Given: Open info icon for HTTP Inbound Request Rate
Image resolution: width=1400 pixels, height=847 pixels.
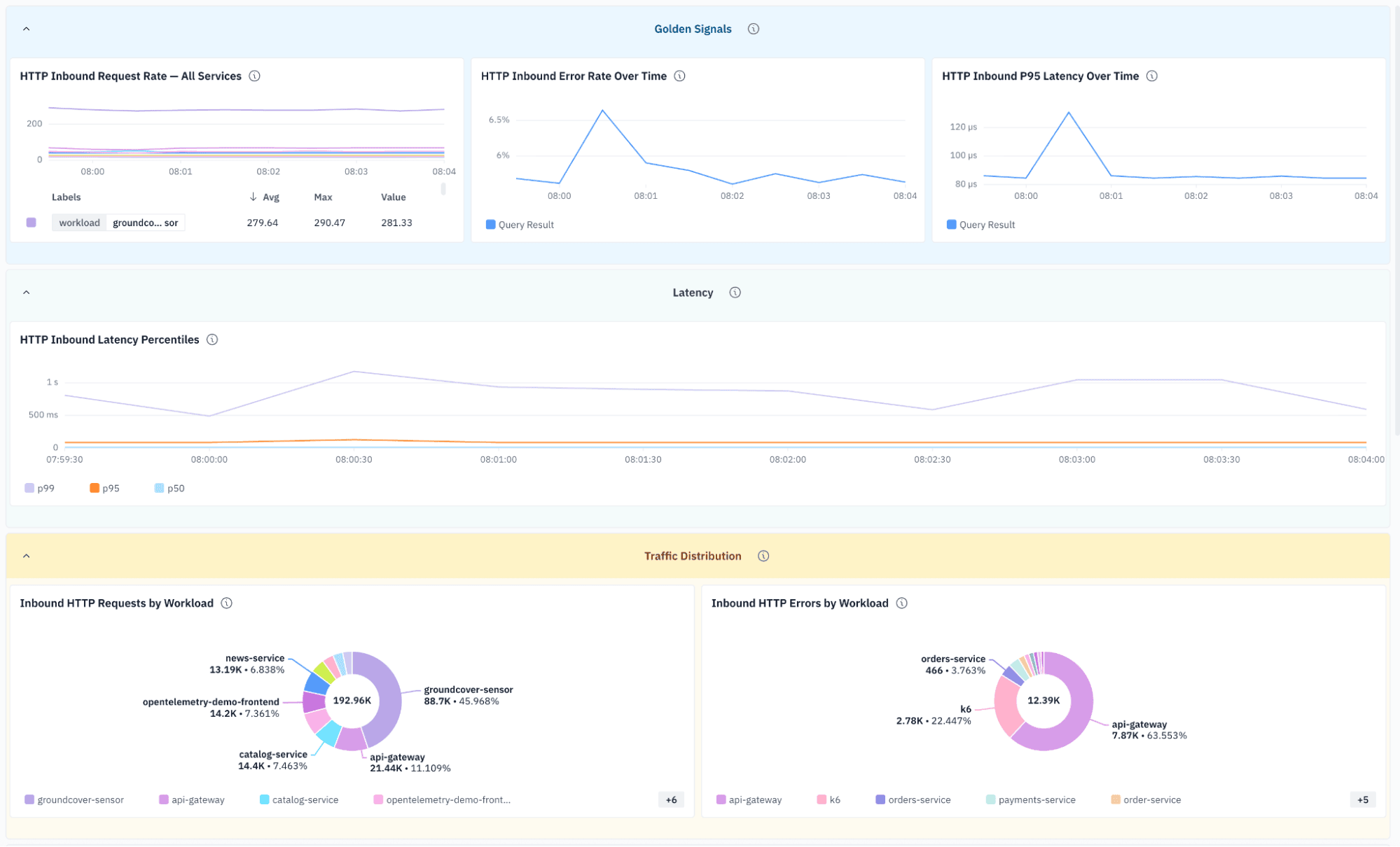Looking at the screenshot, I should click(255, 76).
